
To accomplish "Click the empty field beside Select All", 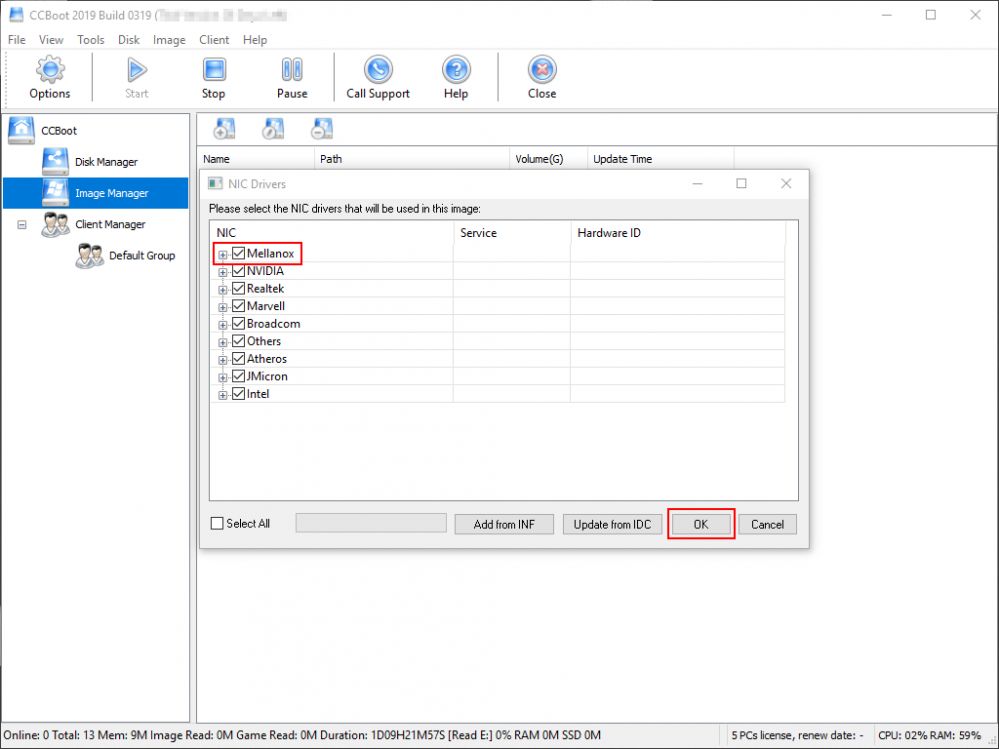I will [x=371, y=524].
